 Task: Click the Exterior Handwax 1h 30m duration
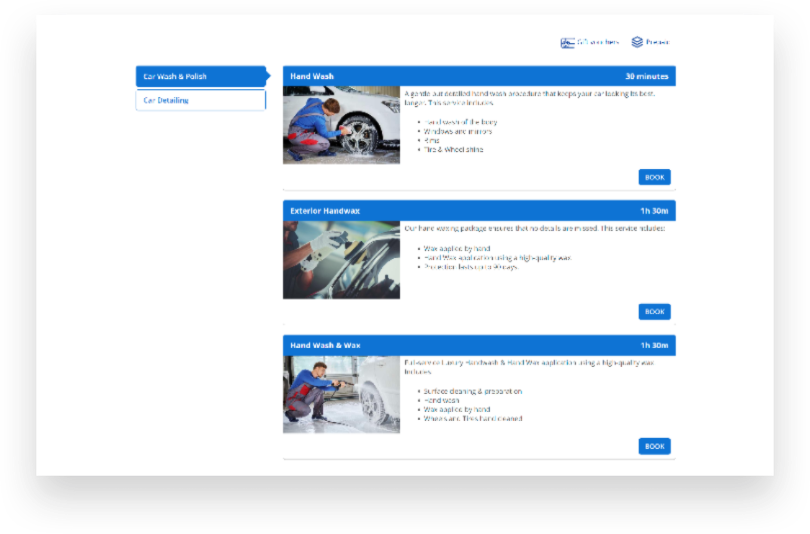(654, 211)
